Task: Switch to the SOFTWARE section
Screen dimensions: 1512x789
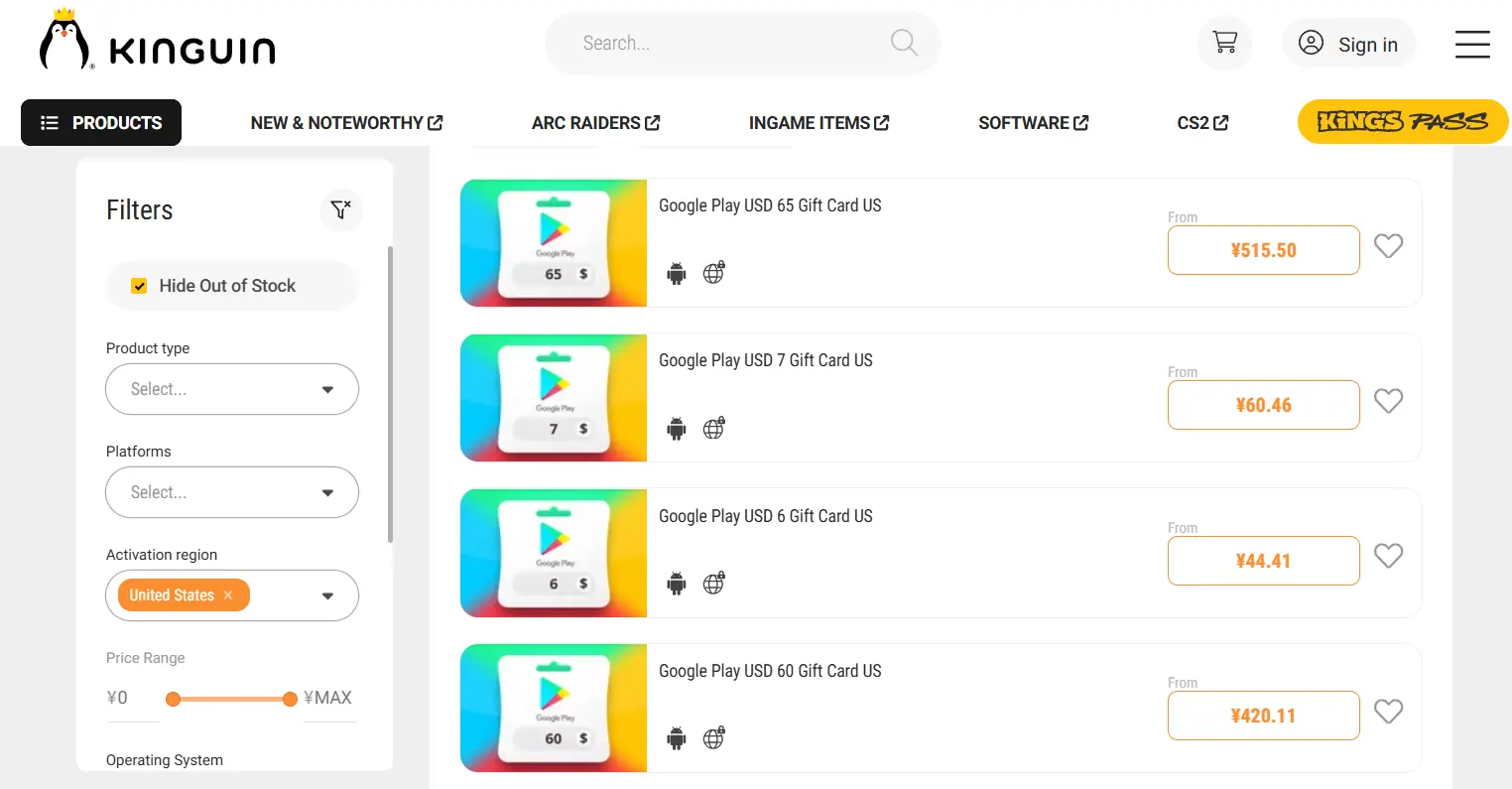Action: pyautogui.click(x=1032, y=122)
